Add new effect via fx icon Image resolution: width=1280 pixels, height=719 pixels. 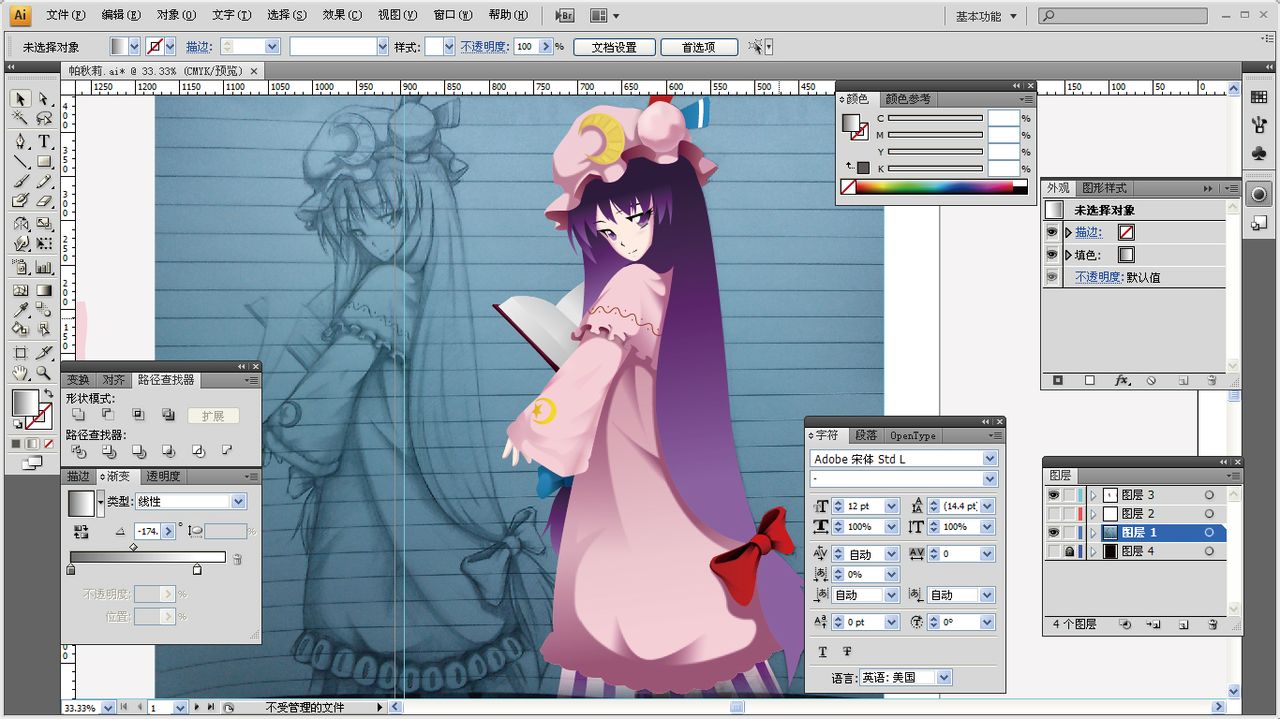pyautogui.click(x=1122, y=381)
